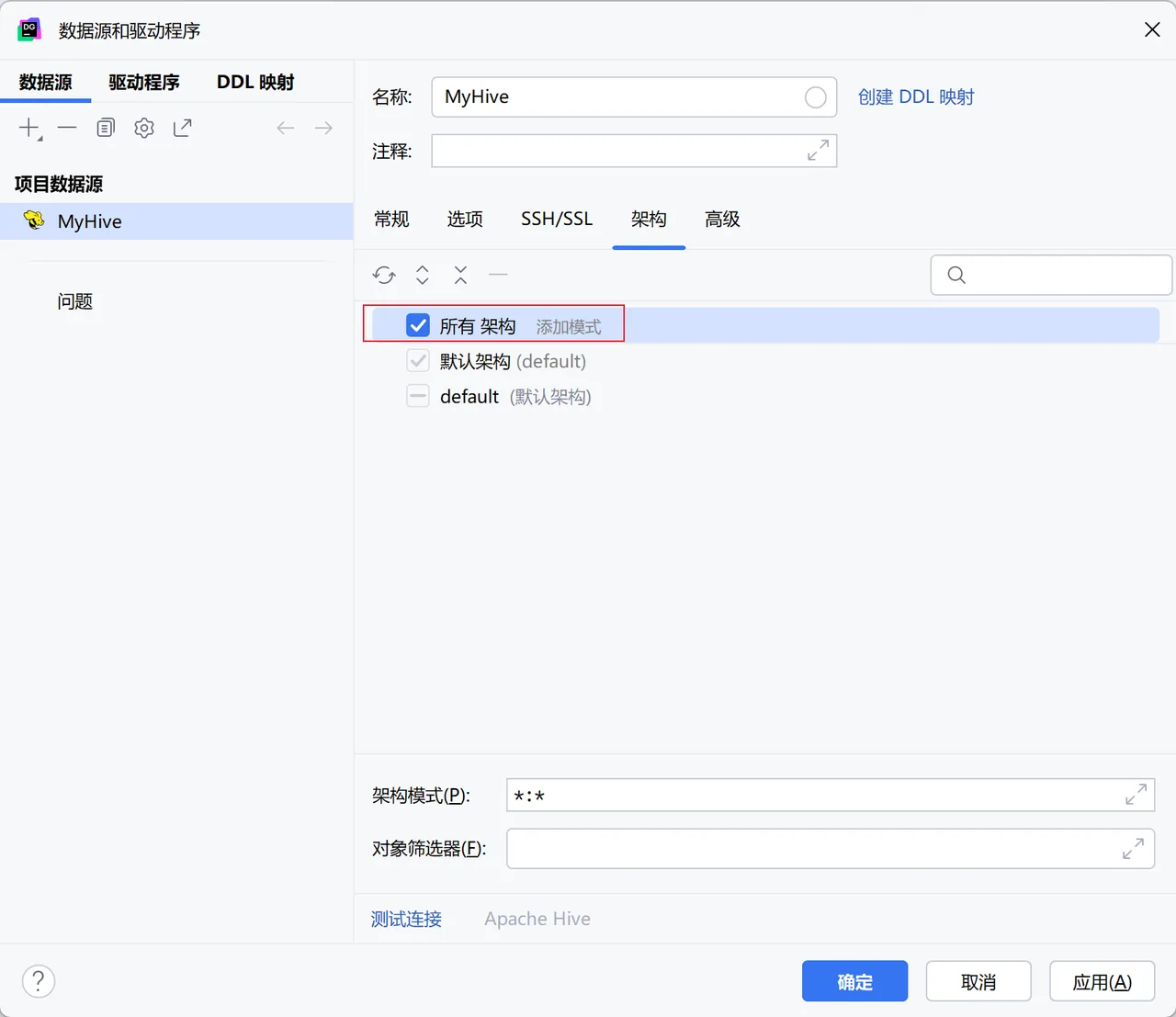The width and height of the screenshot is (1176, 1017).
Task: Go back with left arrow icon
Action: point(286,128)
